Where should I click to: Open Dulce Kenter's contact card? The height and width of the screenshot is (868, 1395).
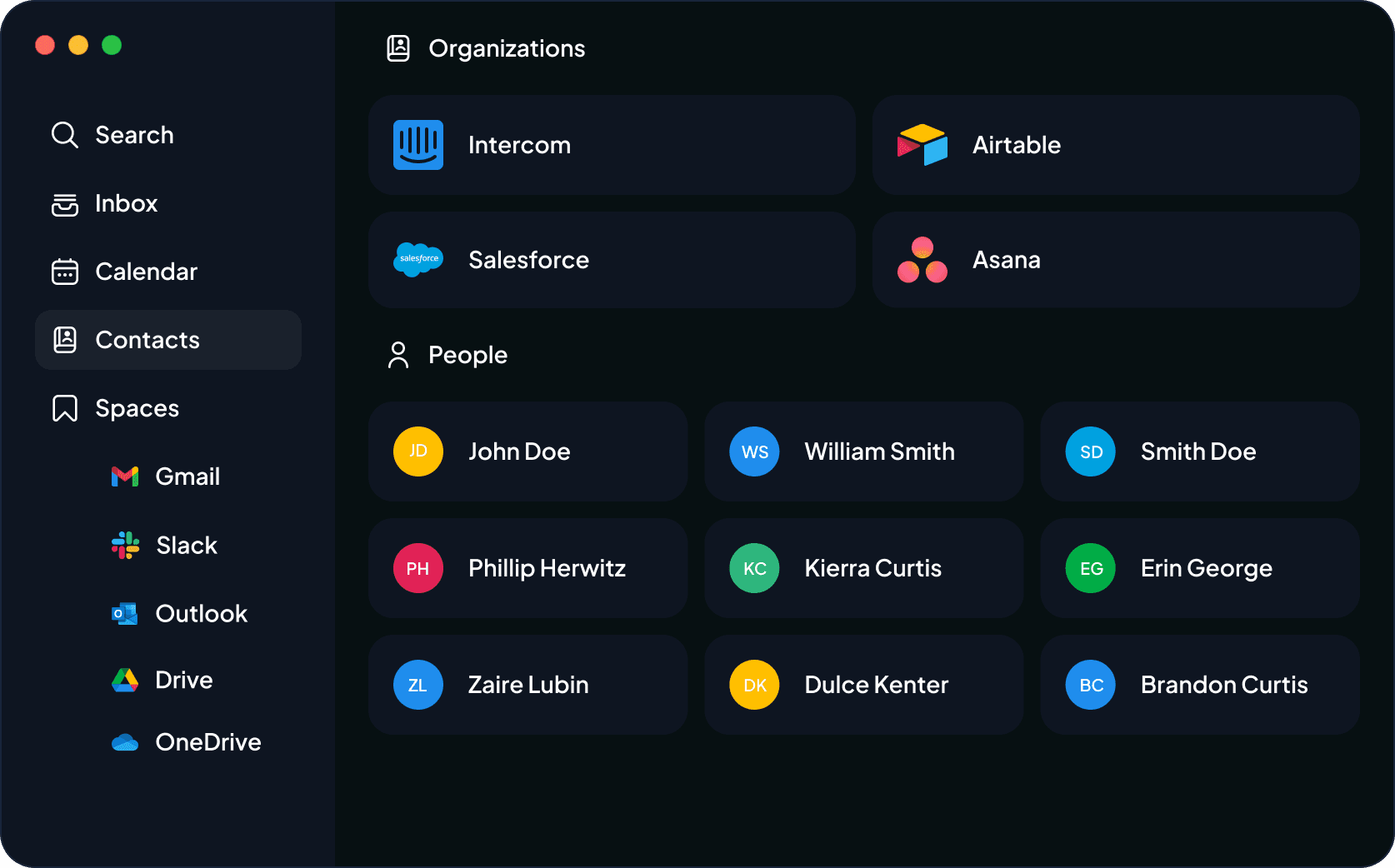pyautogui.click(x=864, y=685)
